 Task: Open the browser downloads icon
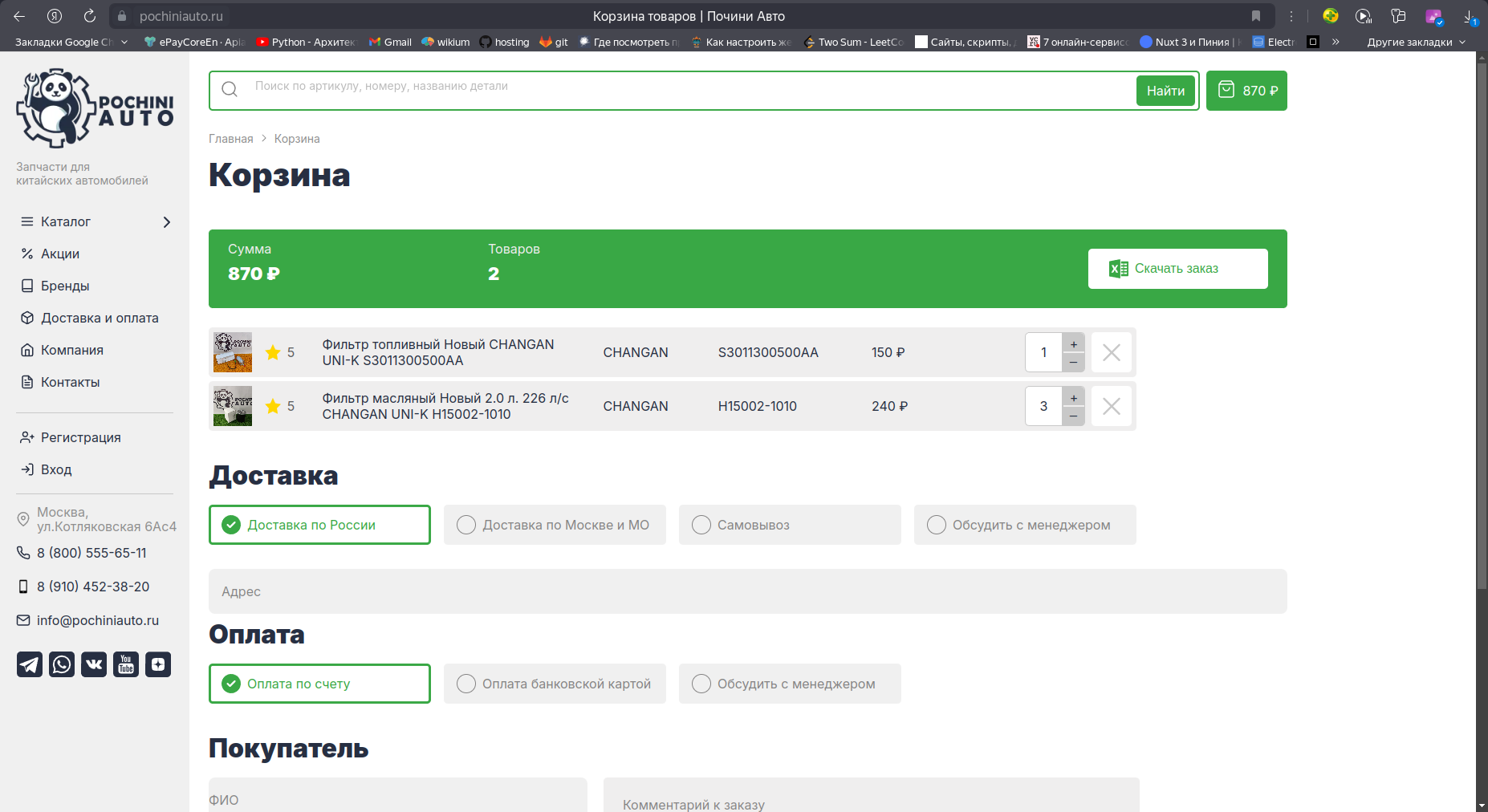coord(1470,16)
